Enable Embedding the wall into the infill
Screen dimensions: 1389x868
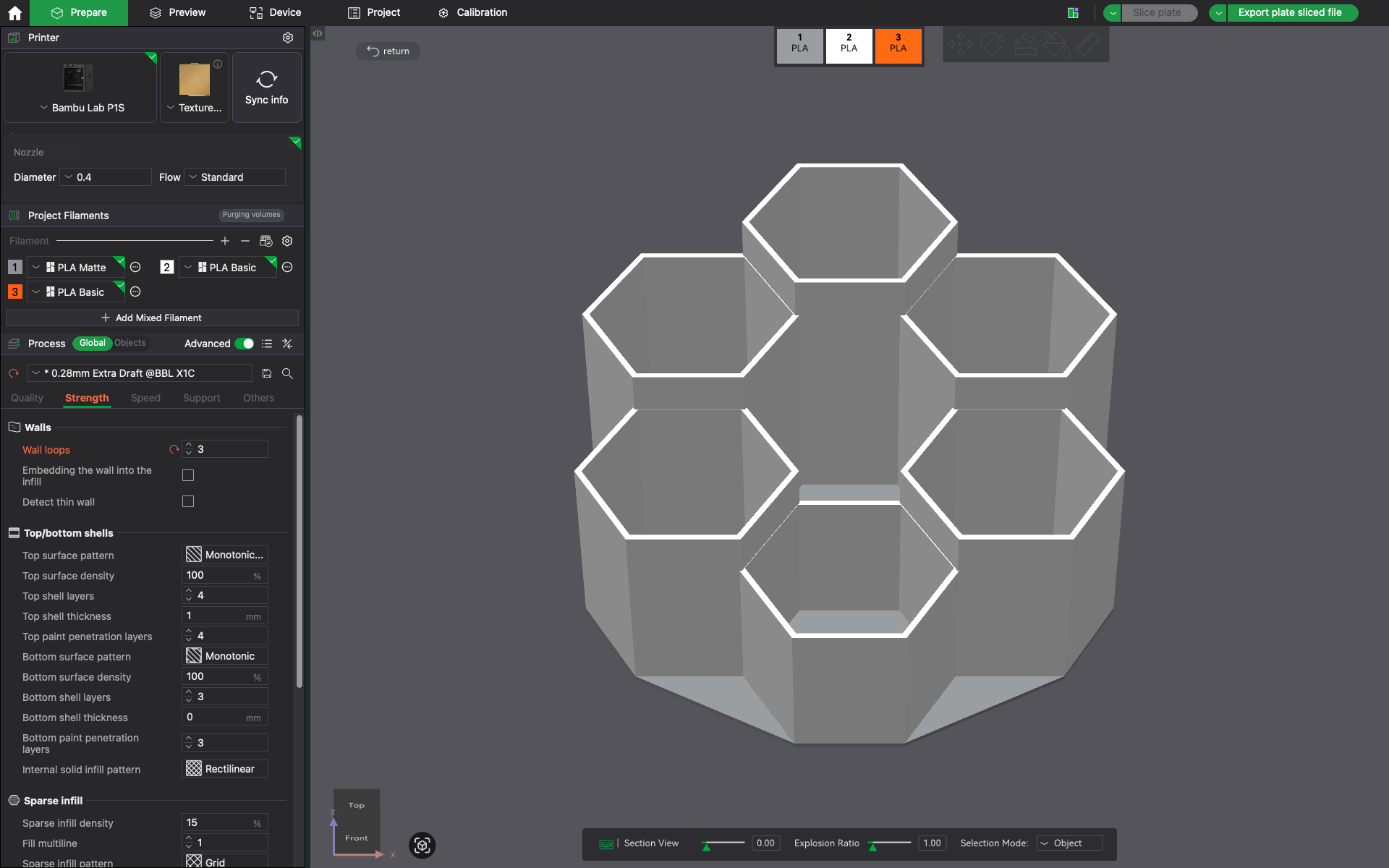pos(188,475)
